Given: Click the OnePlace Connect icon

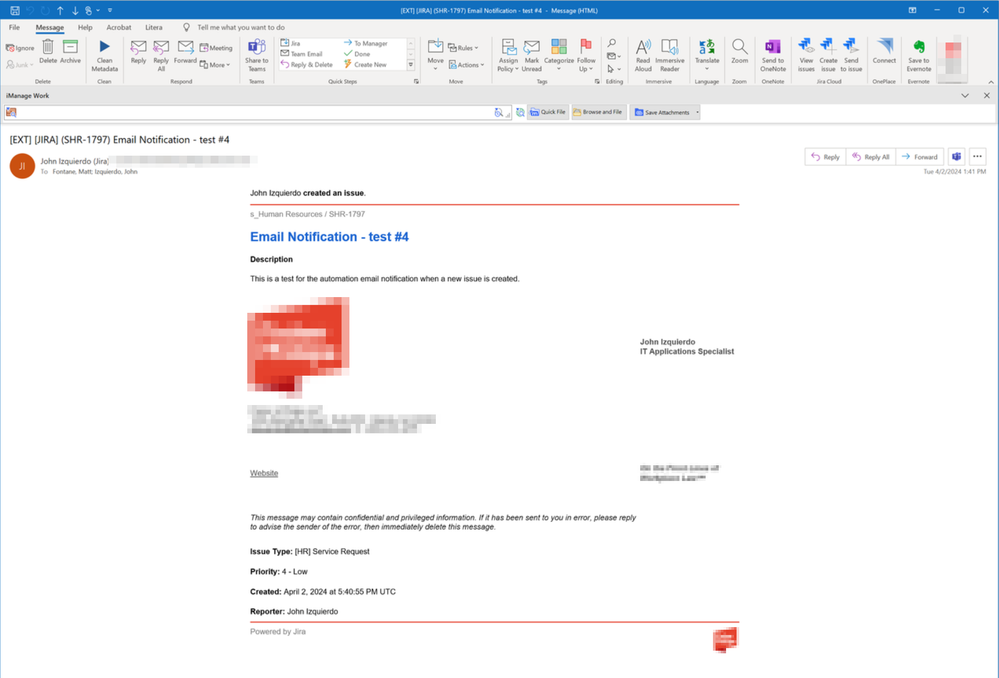Looking at the screenshot, I should [x=884, y=52].
